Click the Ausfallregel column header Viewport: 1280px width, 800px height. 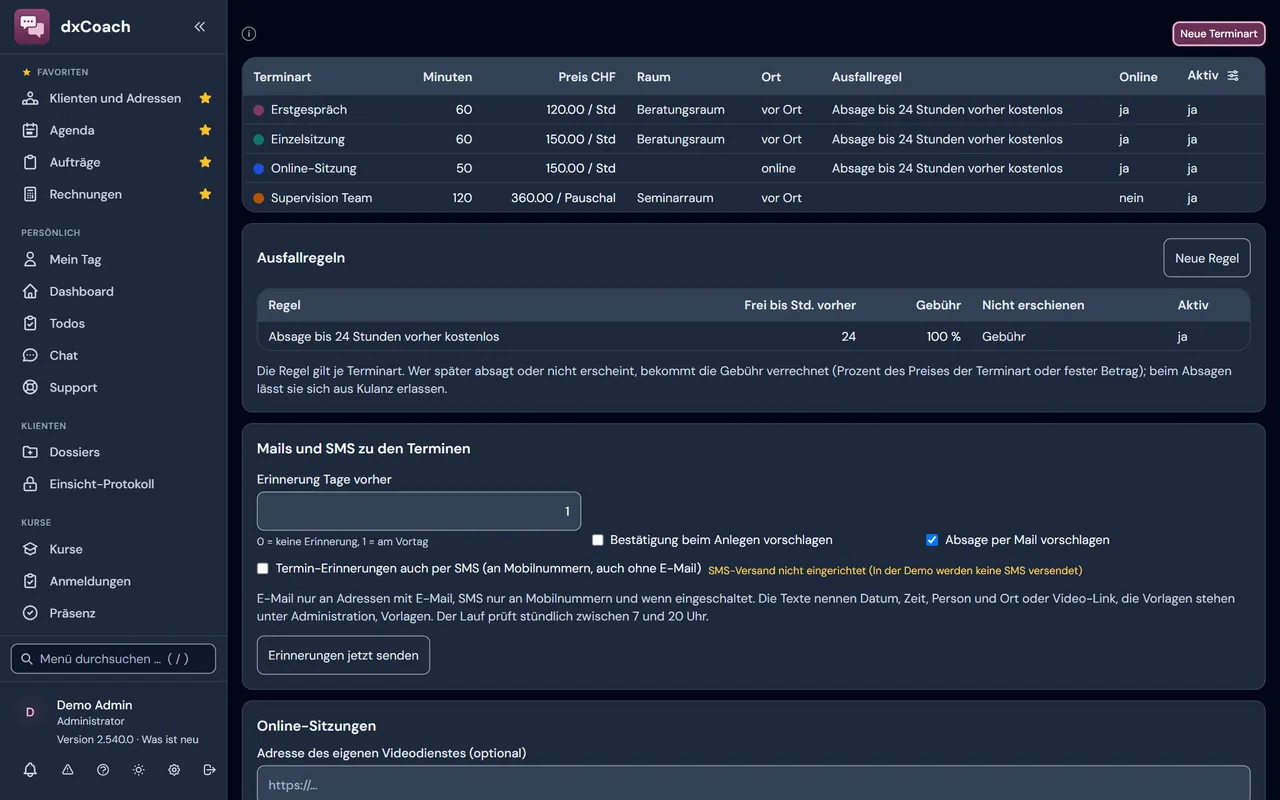[x=867, y=77]
